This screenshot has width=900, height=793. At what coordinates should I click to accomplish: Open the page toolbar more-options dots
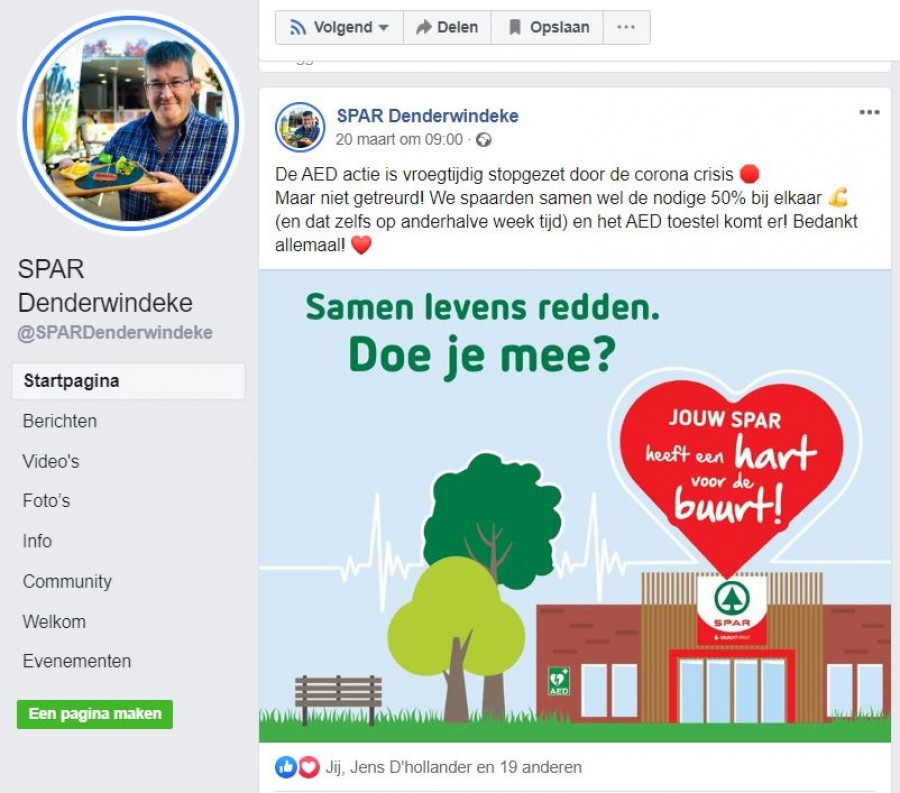coord(626,28)
